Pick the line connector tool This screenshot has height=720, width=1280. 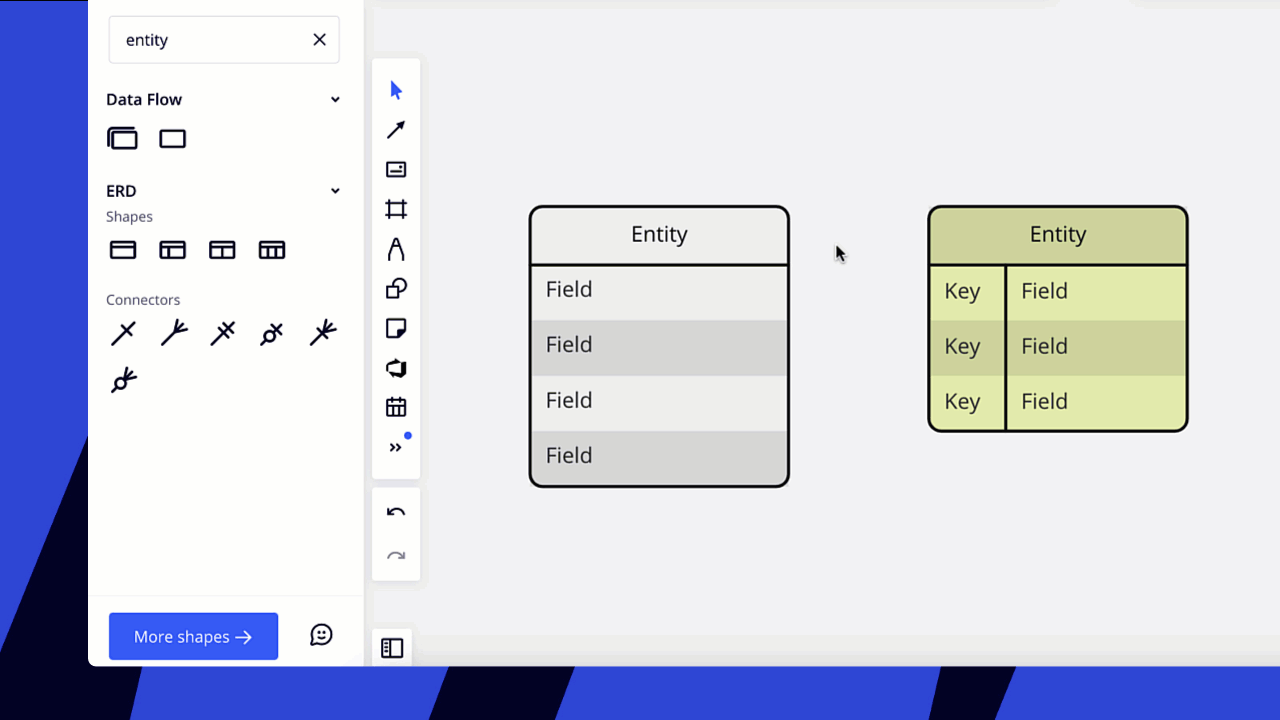point(396,129)
